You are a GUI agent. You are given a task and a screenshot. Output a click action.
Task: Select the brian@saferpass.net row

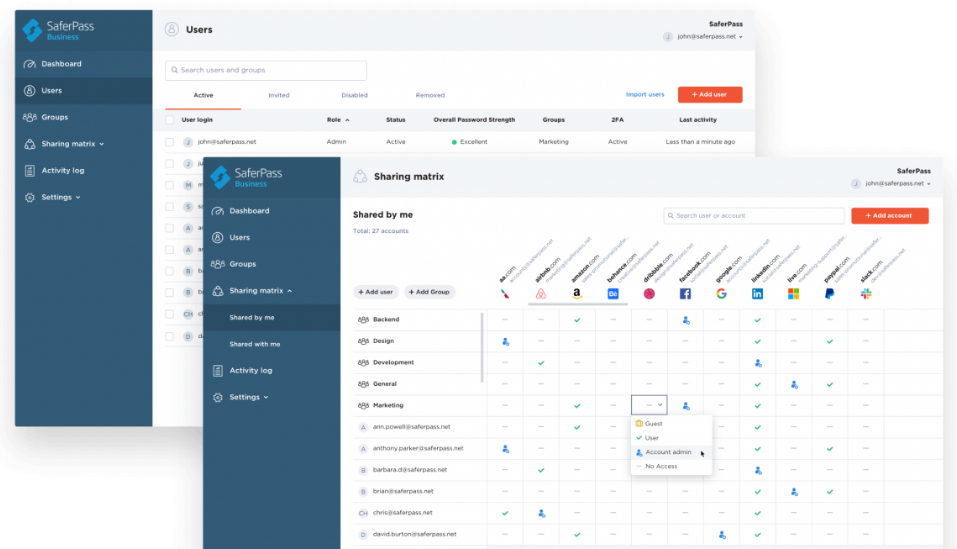click(x=403, y=492)
